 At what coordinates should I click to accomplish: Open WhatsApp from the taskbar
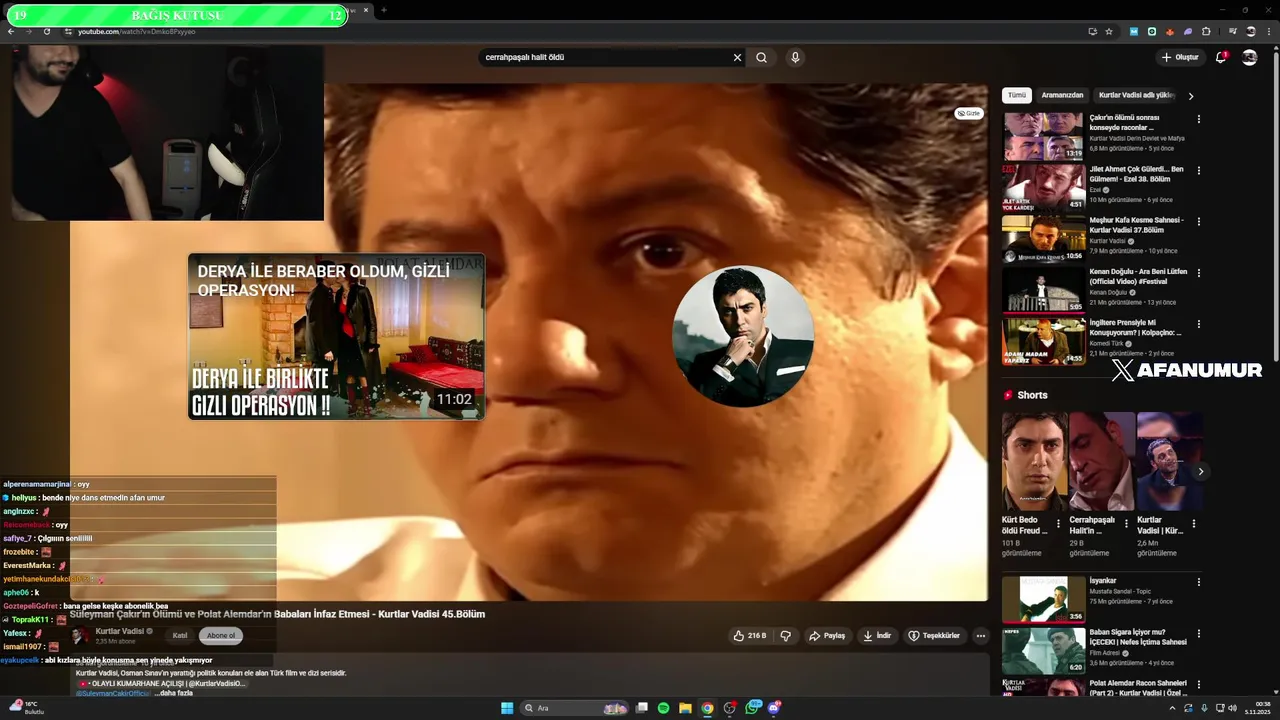pos(752,708)
